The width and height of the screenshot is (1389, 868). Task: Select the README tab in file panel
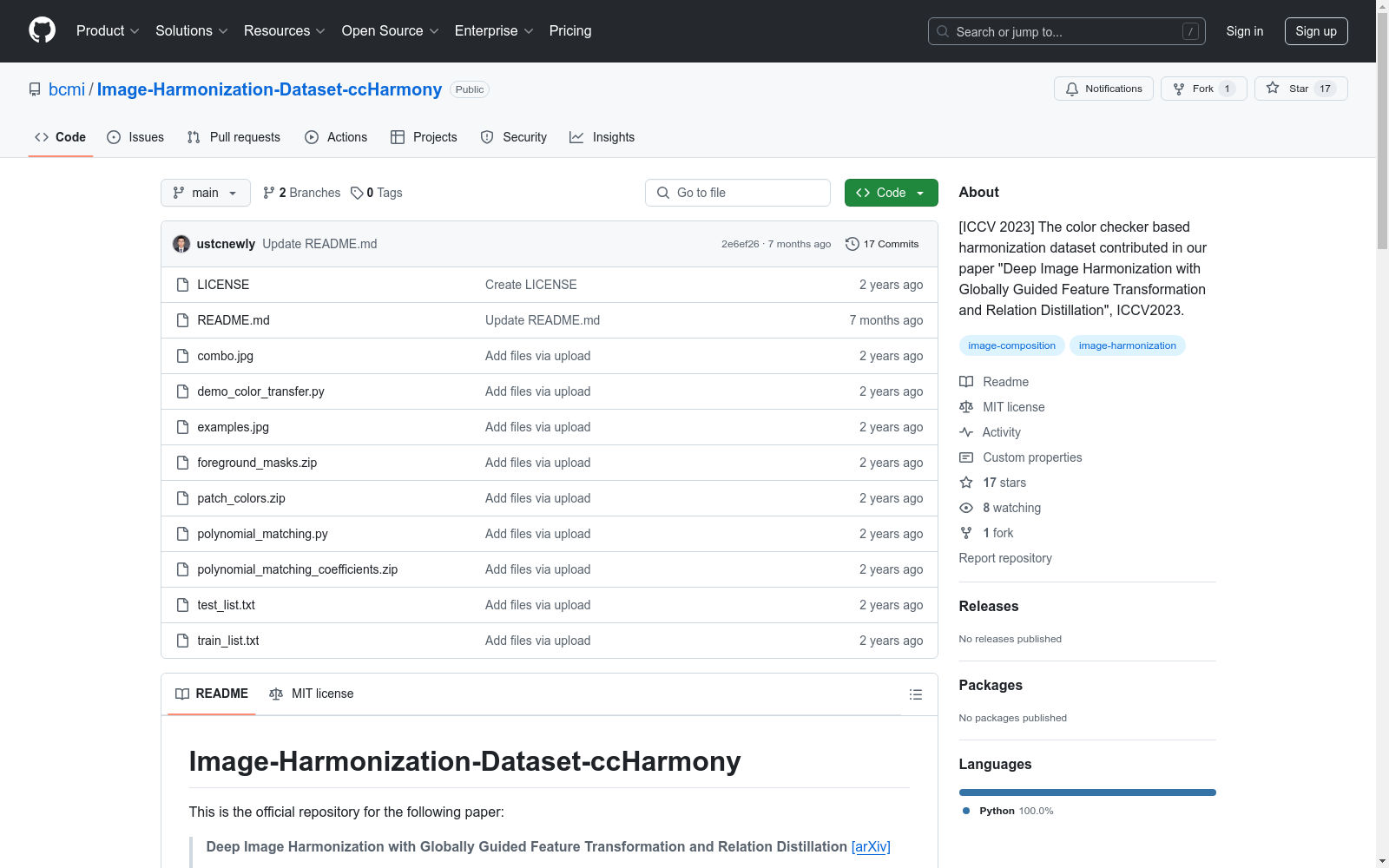click(212, 694)
